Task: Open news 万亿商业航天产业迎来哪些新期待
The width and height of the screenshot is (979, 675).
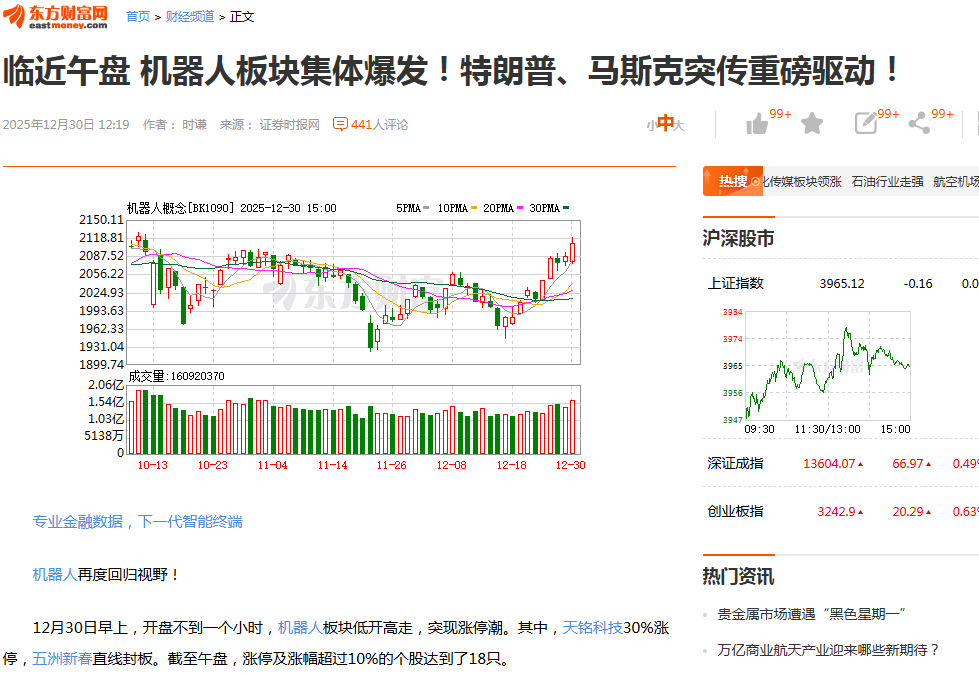Action: pyautogui.click(x=829, y=650)
